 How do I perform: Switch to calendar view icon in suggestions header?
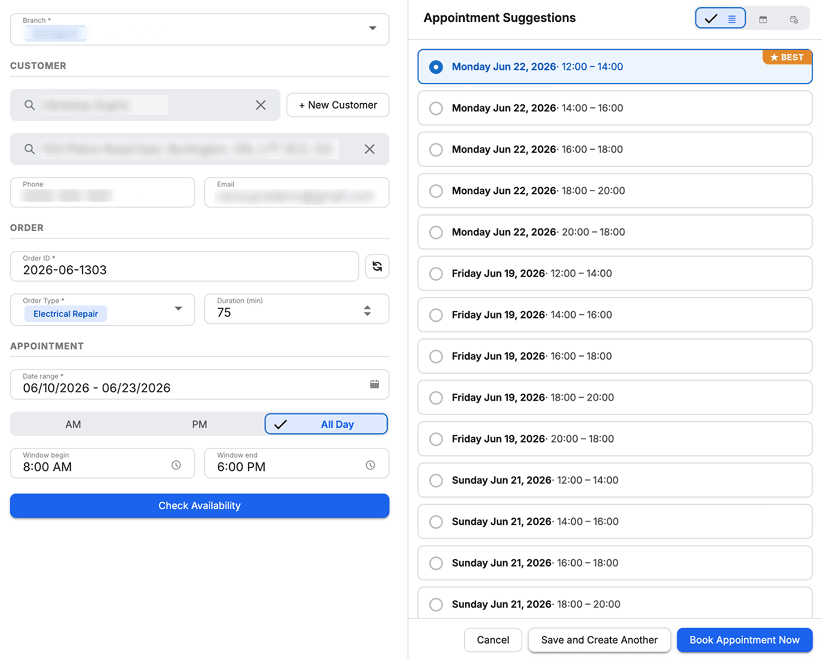tap(763, 19)
